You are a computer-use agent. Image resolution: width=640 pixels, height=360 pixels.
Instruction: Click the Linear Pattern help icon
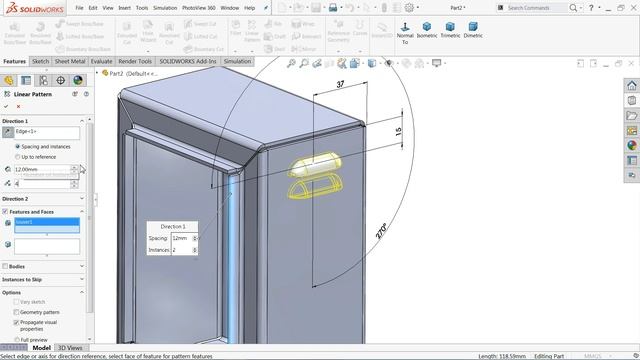86,94
